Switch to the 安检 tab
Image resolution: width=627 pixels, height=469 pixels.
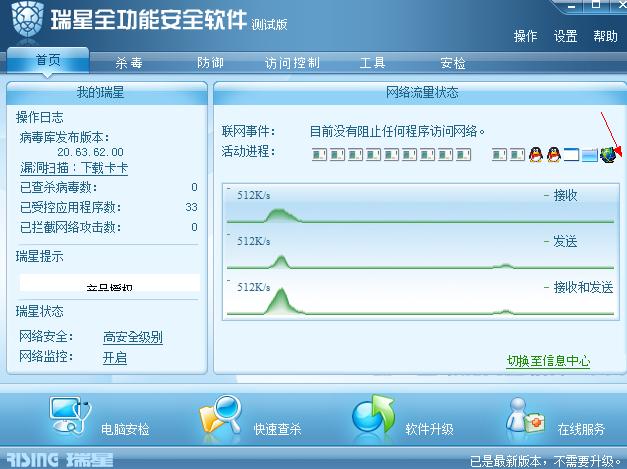point(453,63)
